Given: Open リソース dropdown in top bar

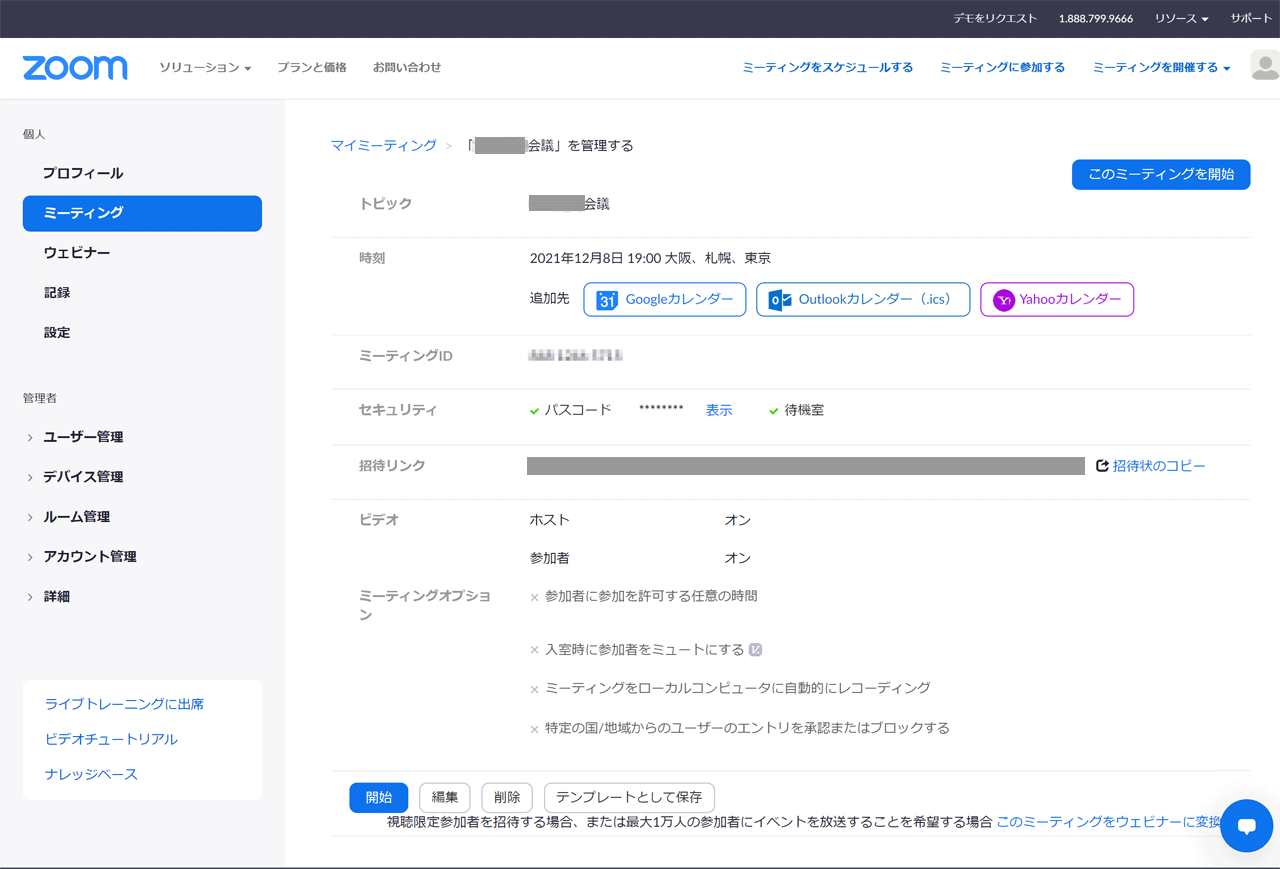Looking at the screenshot, I should [x=1181, y=19].
